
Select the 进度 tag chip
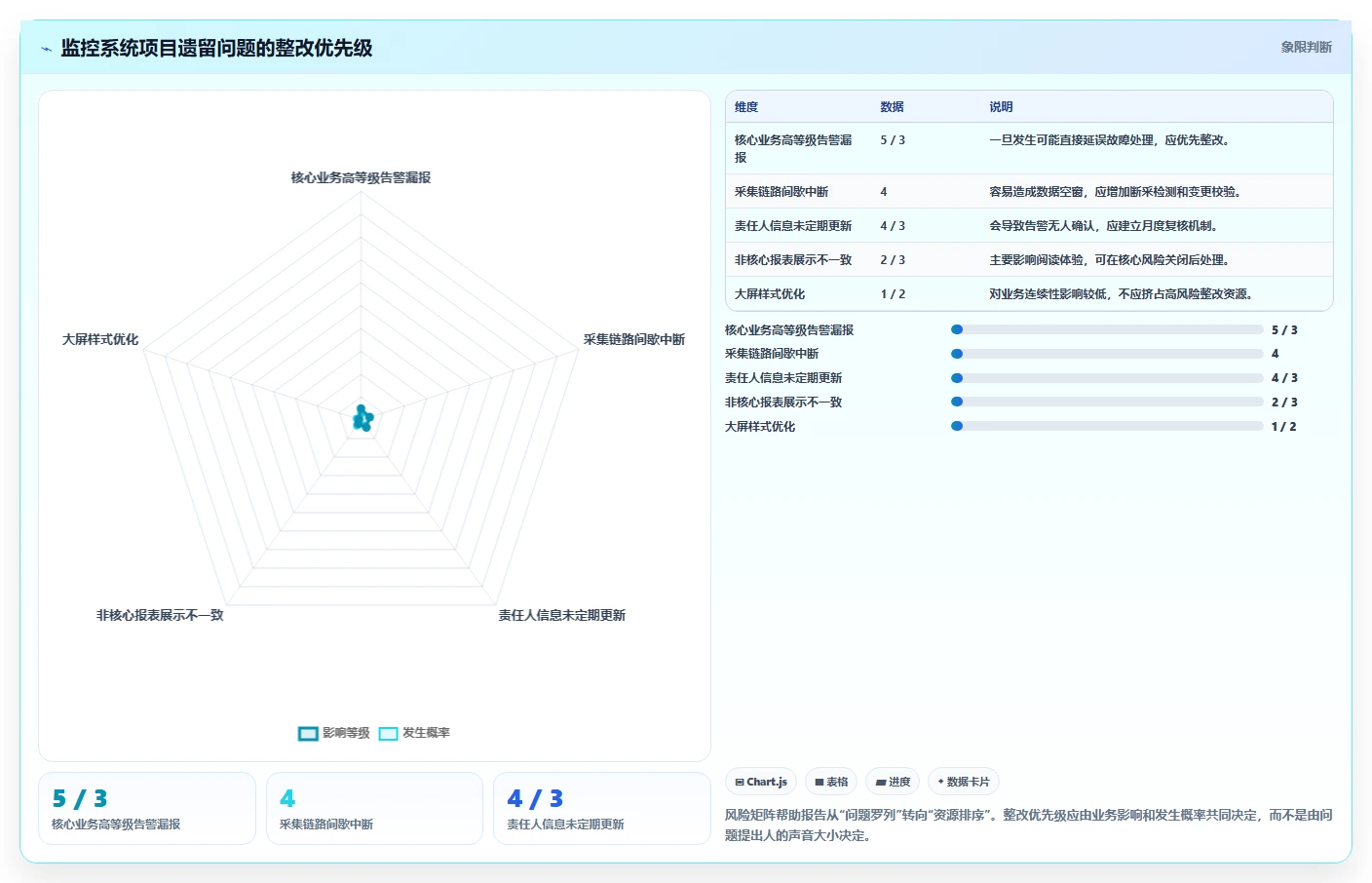click(893, 782)
